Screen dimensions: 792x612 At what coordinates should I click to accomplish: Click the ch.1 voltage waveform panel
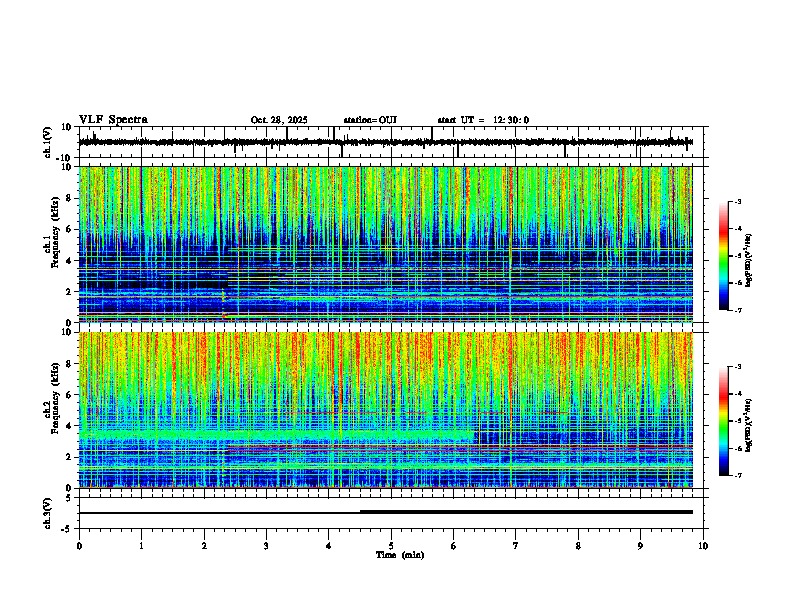pyautogui.click(x=393, y=142)
